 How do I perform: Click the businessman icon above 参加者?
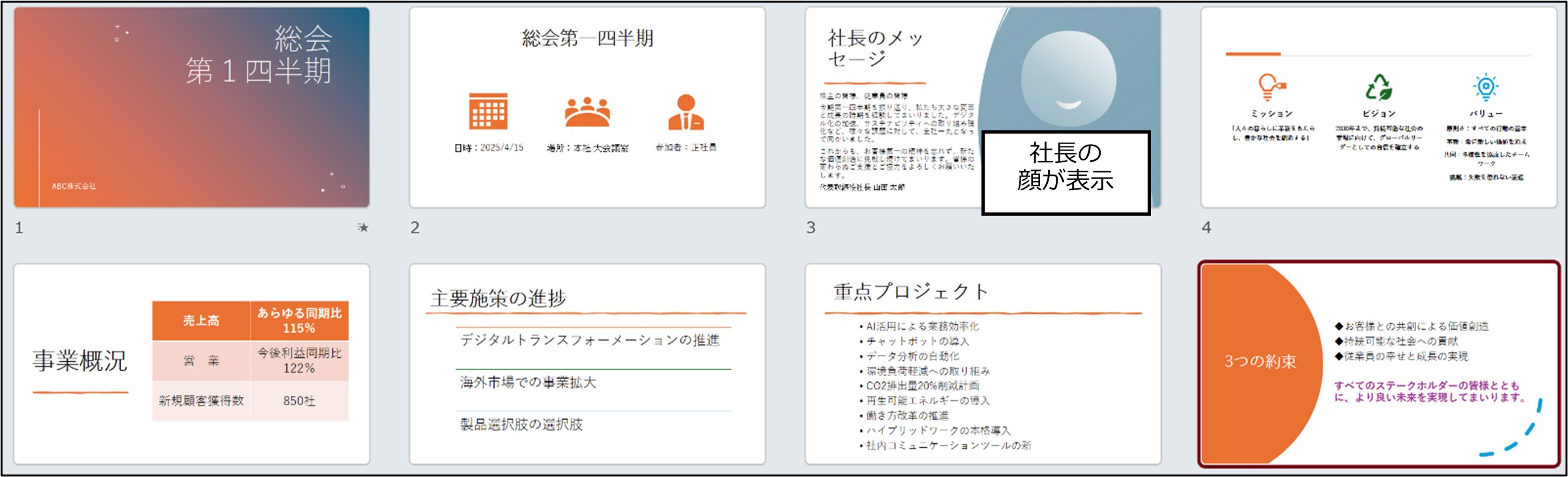[686, 112]
